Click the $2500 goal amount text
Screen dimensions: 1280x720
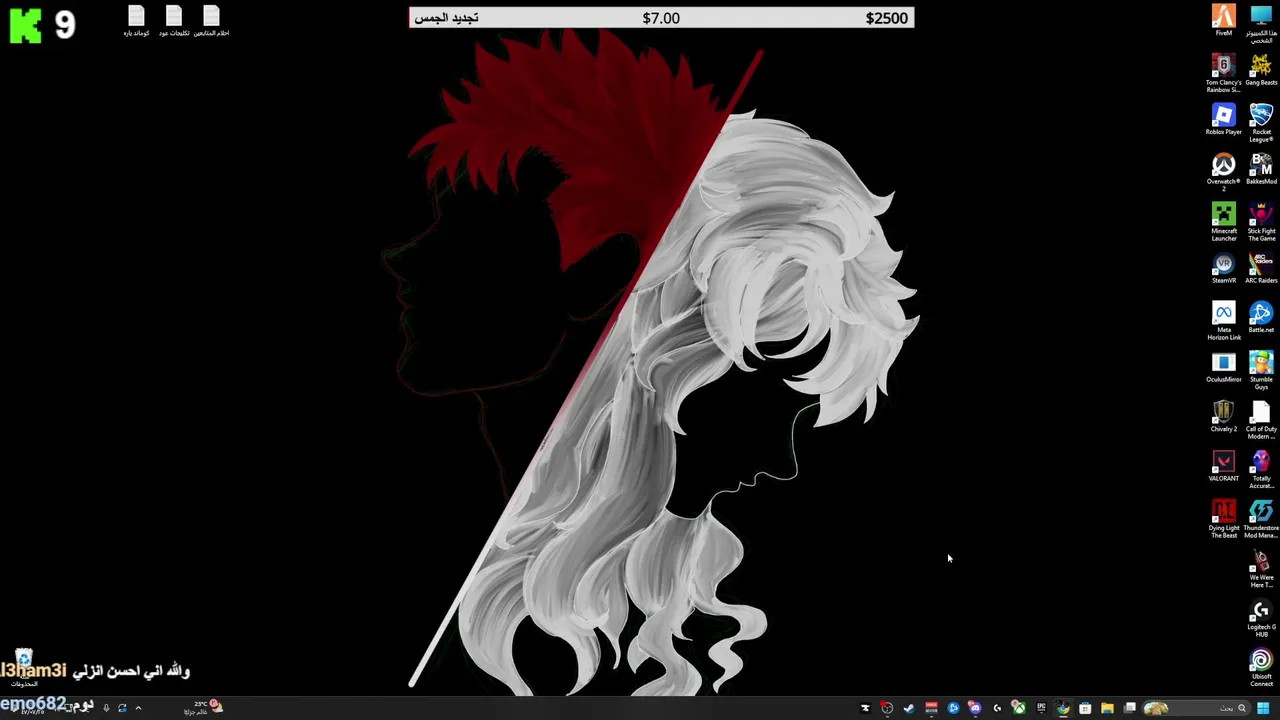886,18
